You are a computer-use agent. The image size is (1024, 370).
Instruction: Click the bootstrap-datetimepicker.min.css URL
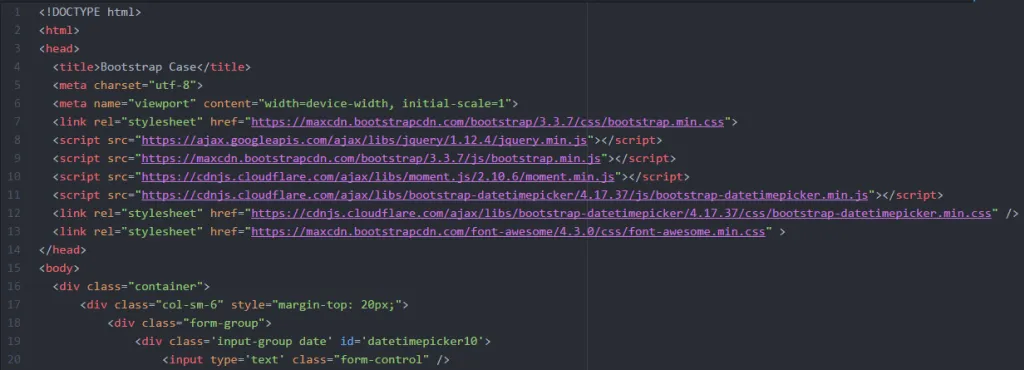621,213
